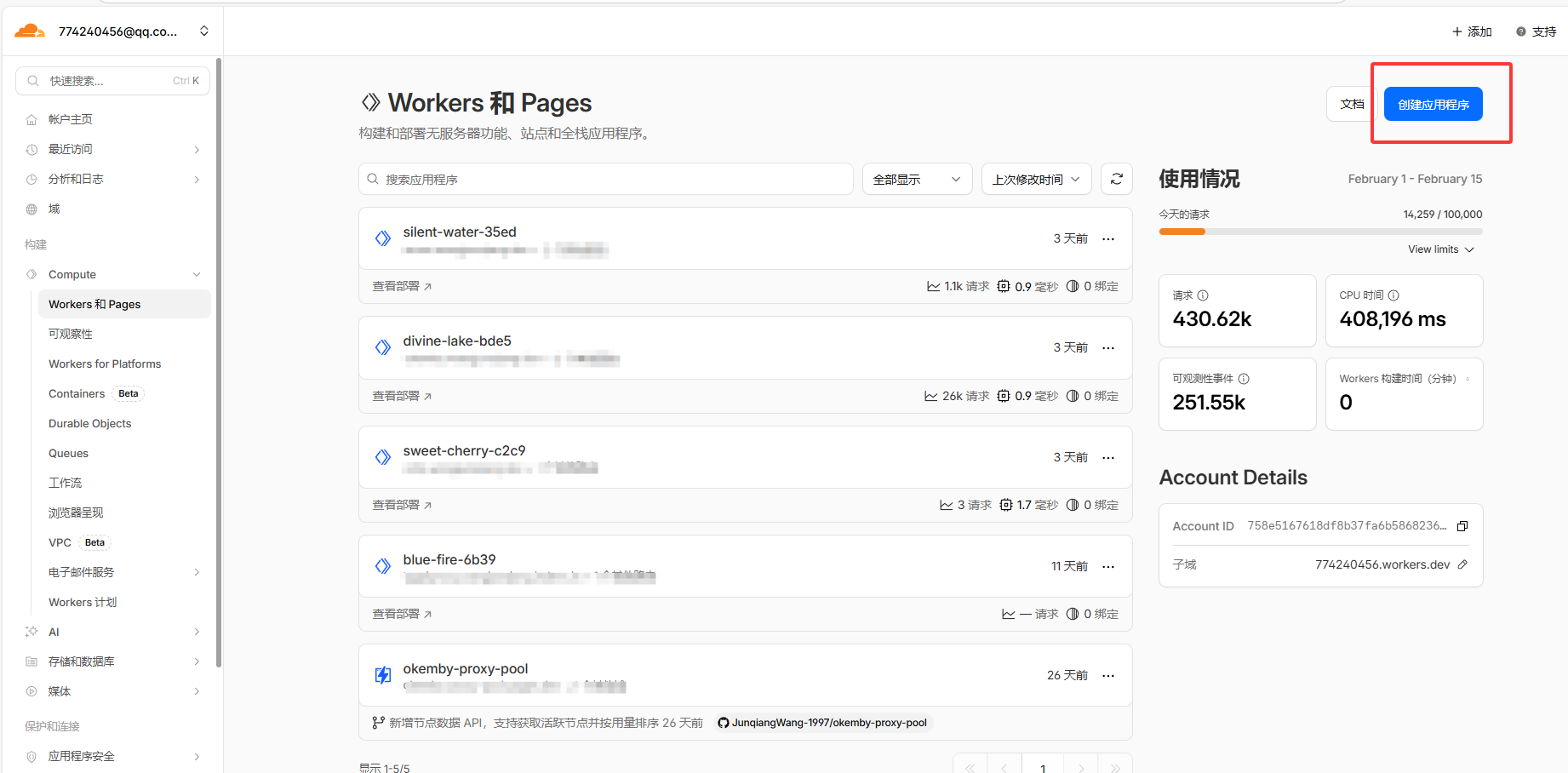Copy the Account ID with the copy icon
The width and height of the screenshot is (1568, 773).
point(1462,526)
